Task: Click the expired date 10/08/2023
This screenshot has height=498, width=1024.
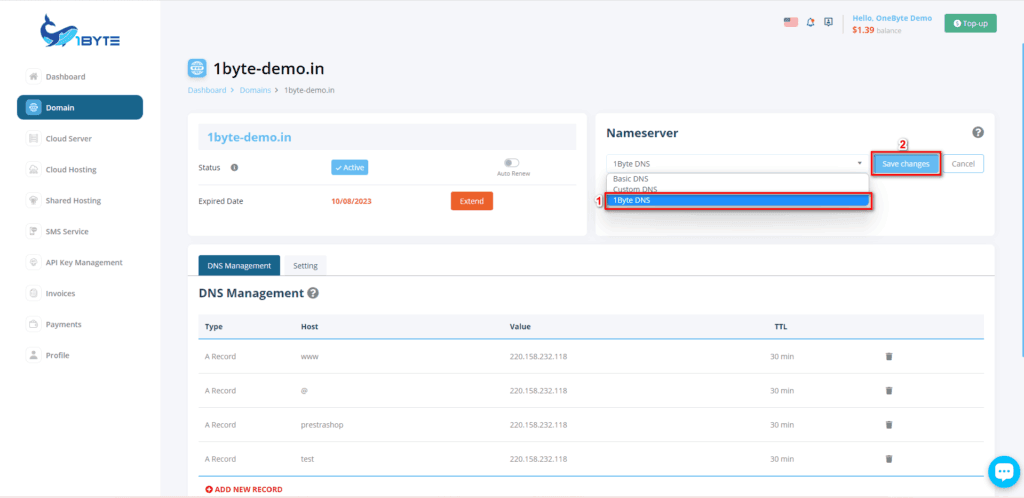Action: 351,201
